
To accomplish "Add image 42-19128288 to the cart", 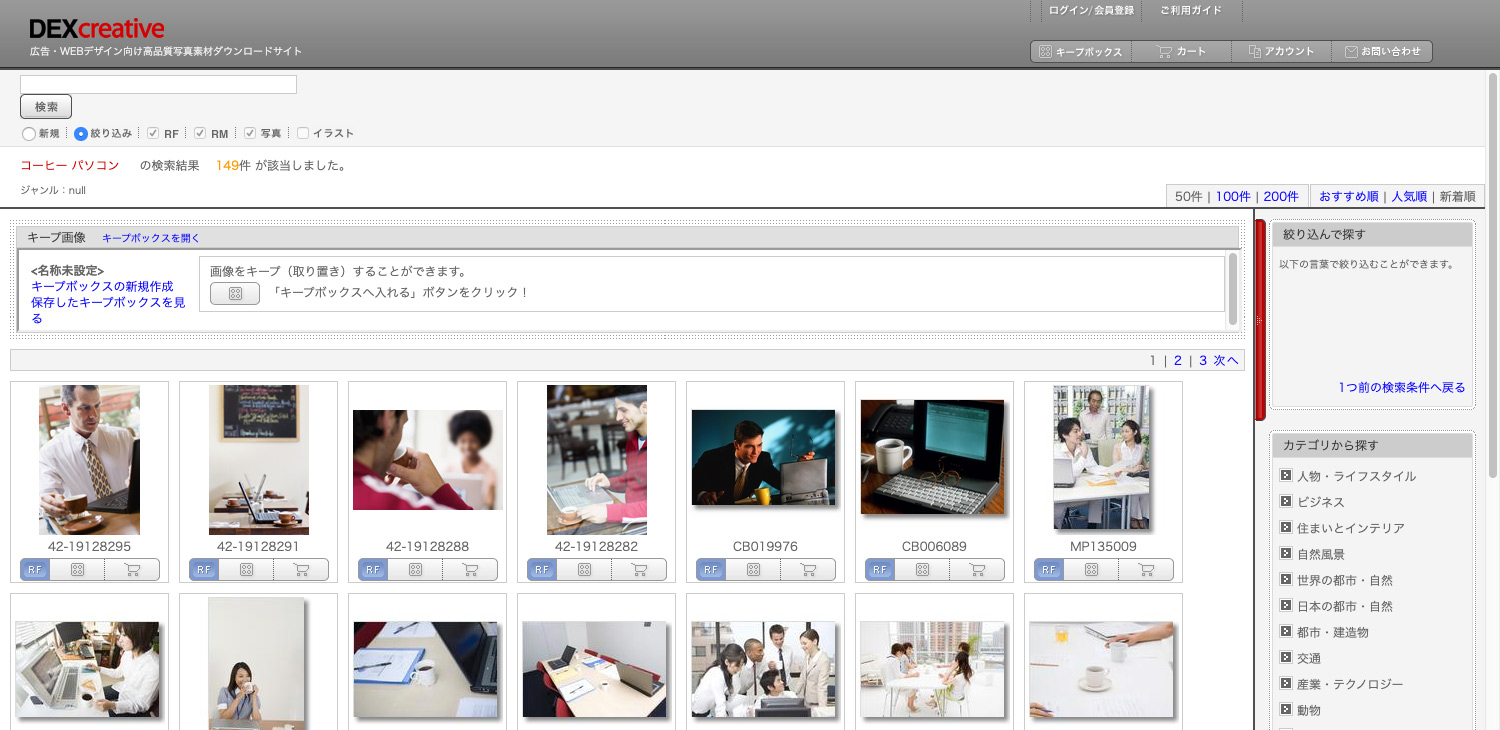I will click(x=470, y=570).
